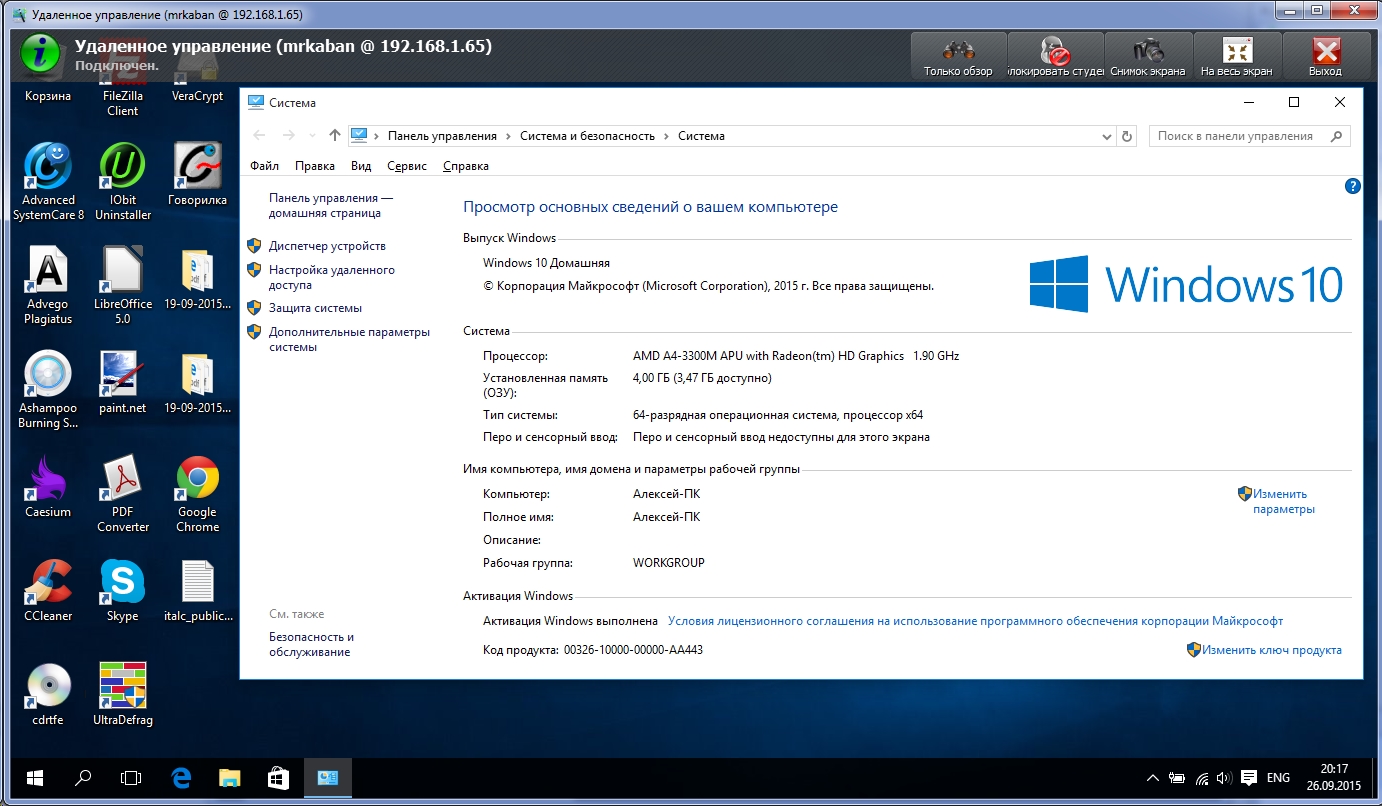Click the control panel search field
The image size is (1382, 806).
click(1249, 136)
